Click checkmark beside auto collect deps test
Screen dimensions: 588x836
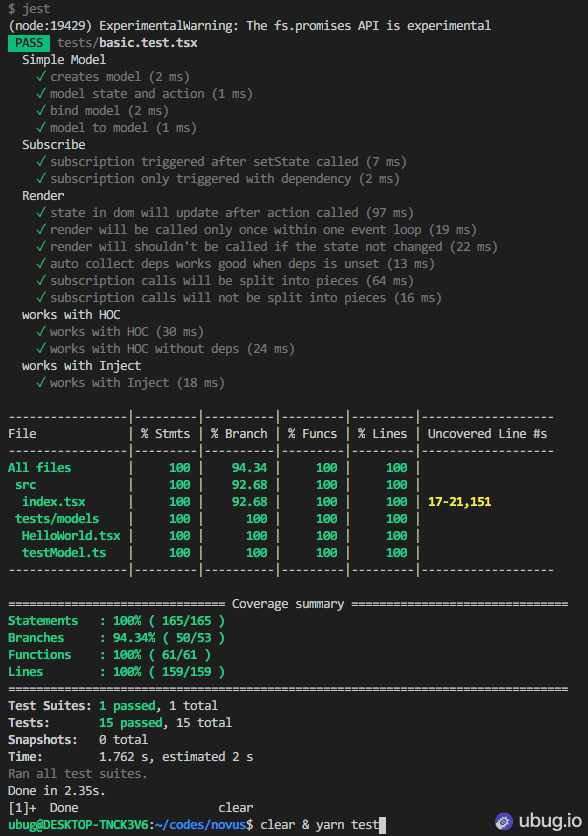click(41, 263)
